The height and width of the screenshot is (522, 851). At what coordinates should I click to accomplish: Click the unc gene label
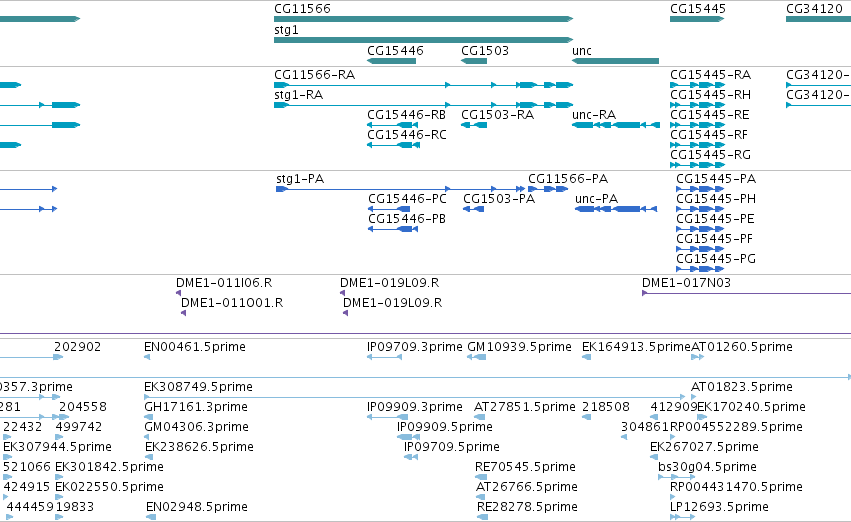(581, 51)
